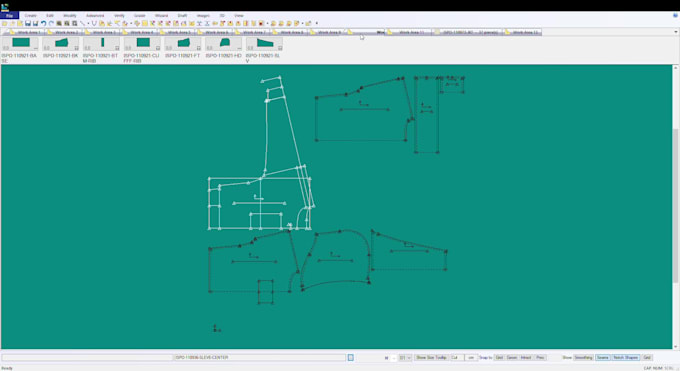Image resolution: width=680 pixels, height=371 pixels.
Task: Open the size selector dropdown
Action: pos(405,358)
